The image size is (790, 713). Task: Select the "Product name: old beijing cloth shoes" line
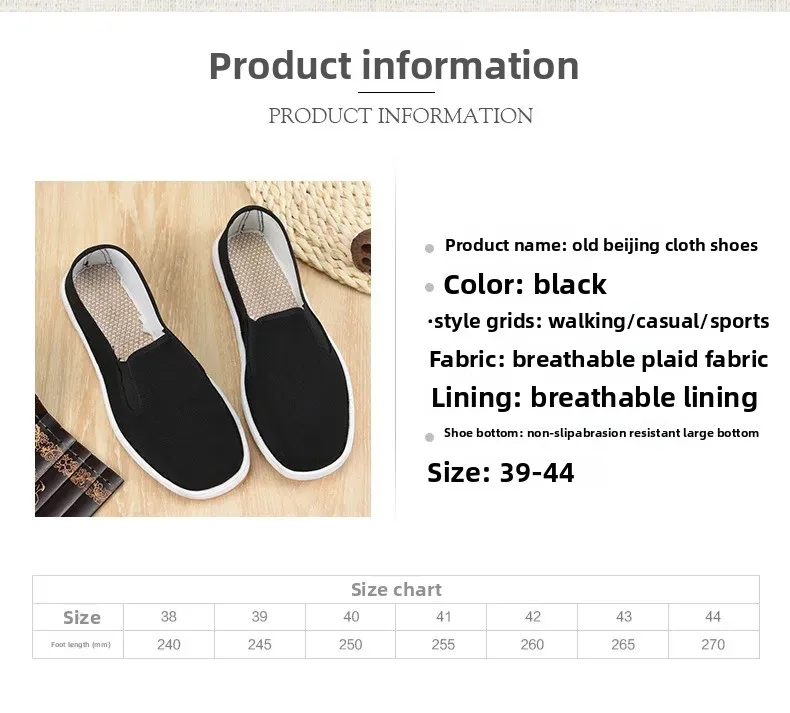pos(601,245)
